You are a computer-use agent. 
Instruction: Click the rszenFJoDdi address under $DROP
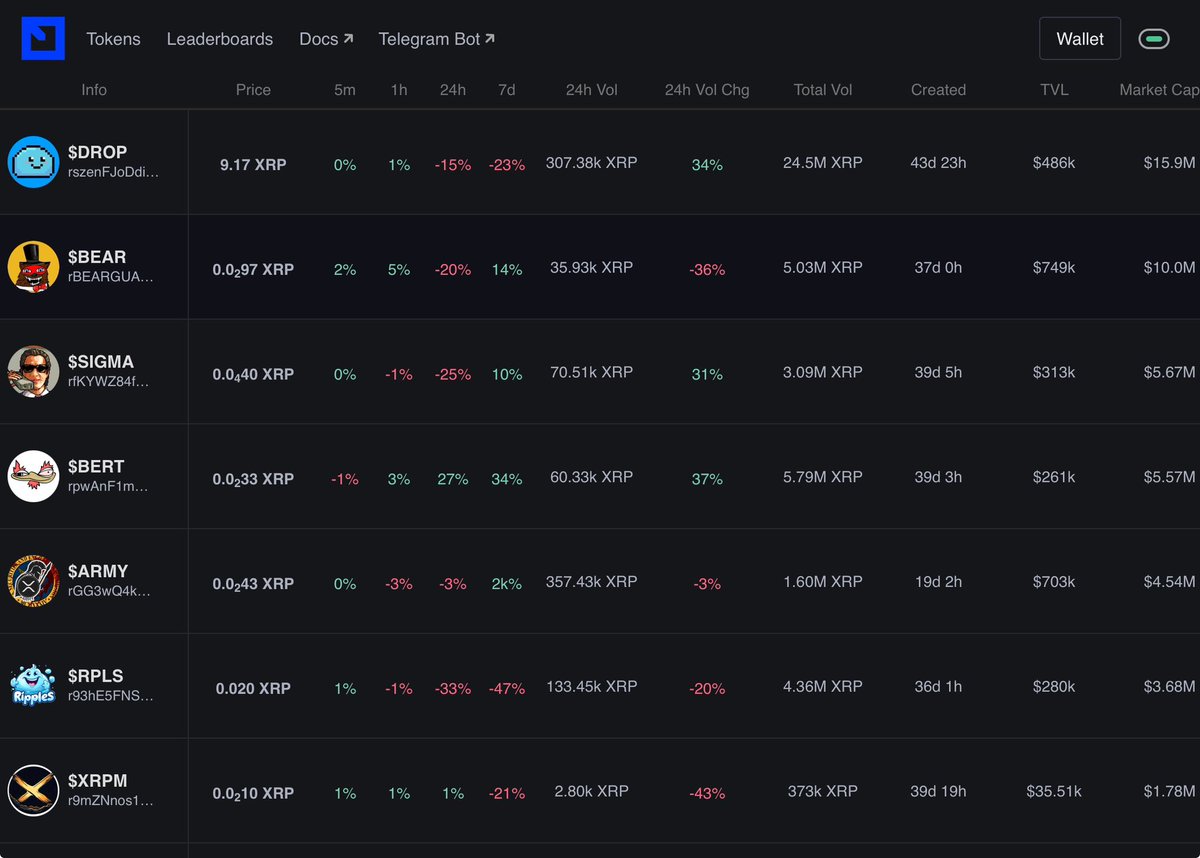[113, 172]
